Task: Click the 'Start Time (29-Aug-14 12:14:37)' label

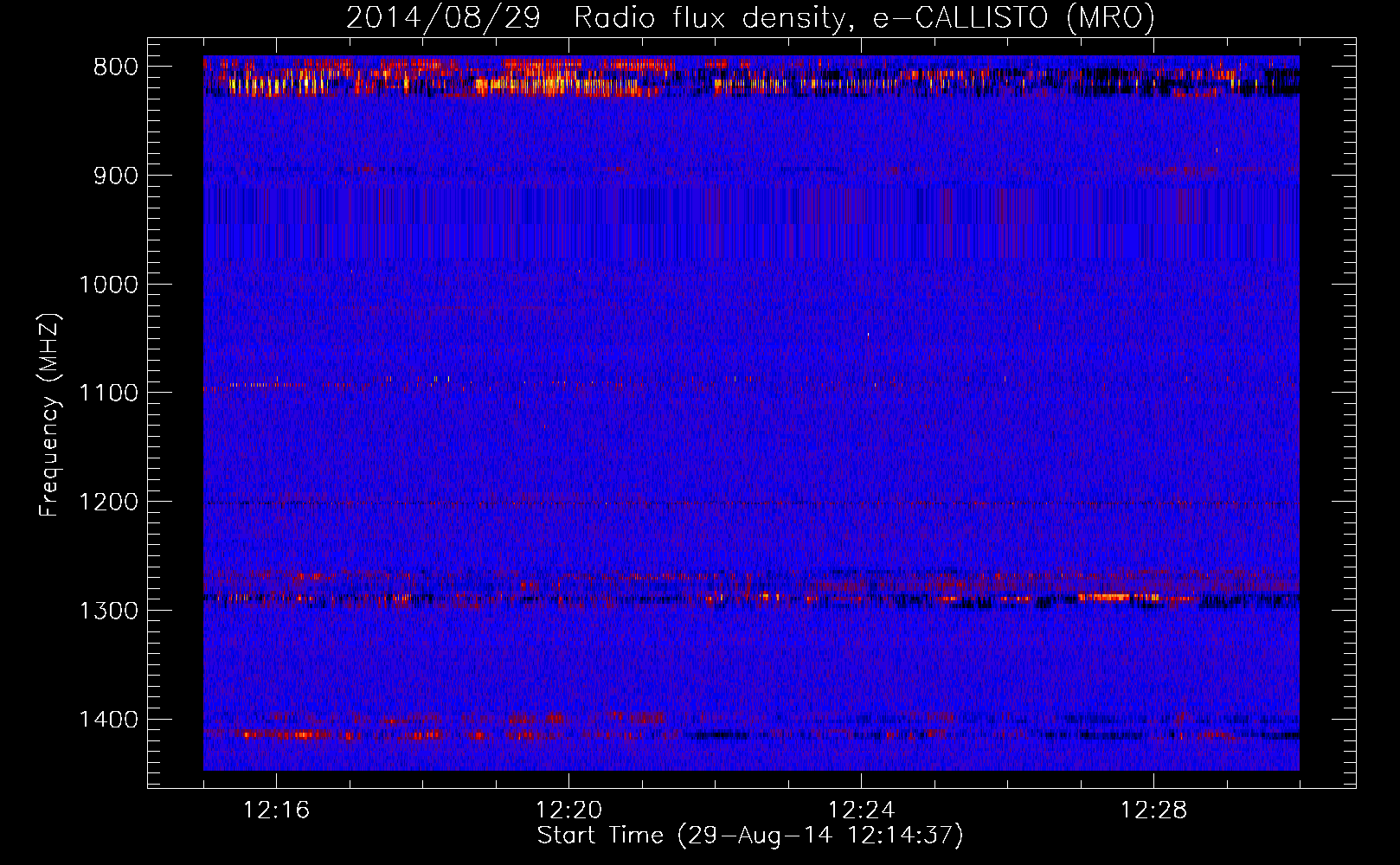Action: [x=750, y=836]
